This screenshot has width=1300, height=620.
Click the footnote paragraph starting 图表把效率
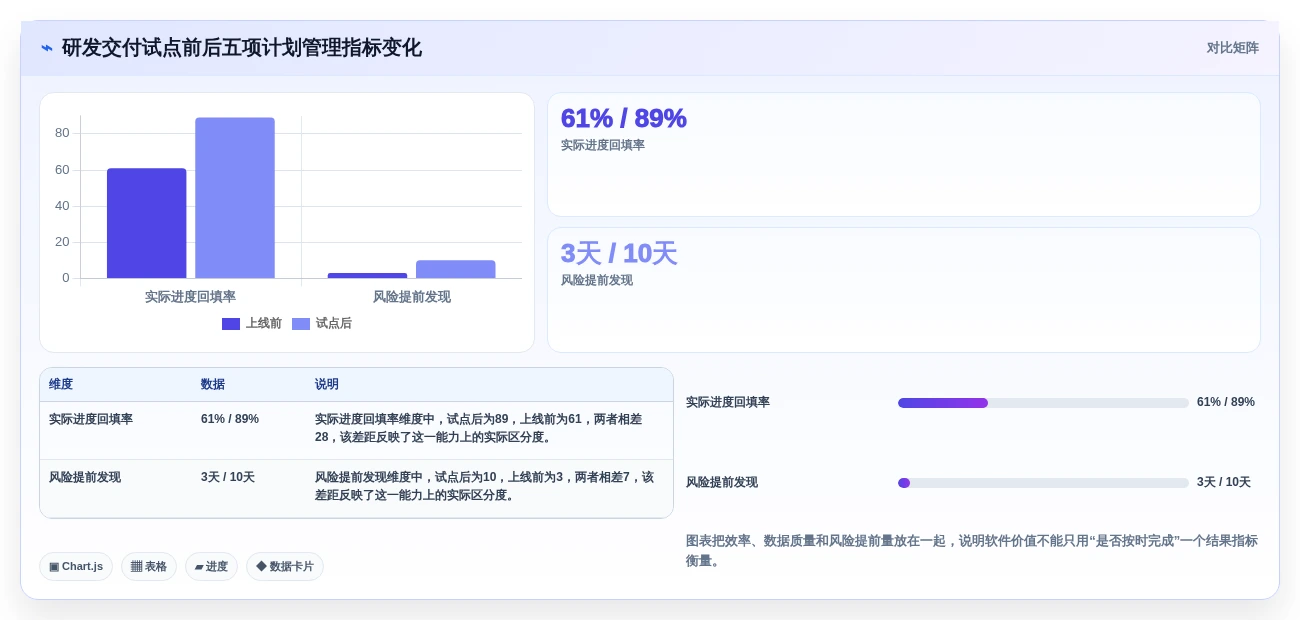point(972,551)
